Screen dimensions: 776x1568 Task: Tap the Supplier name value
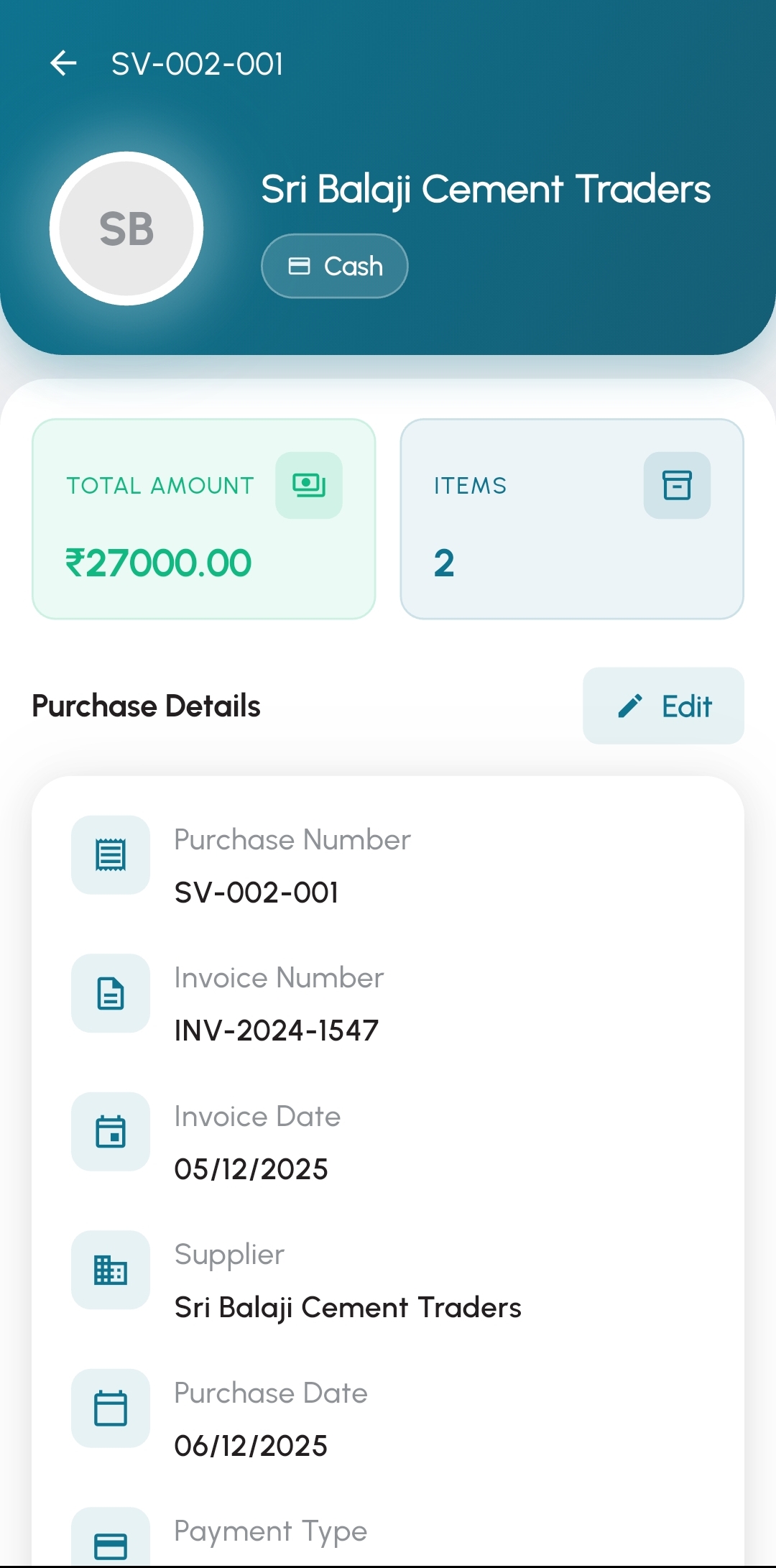pyautogui.click(x=348, y=1308)
